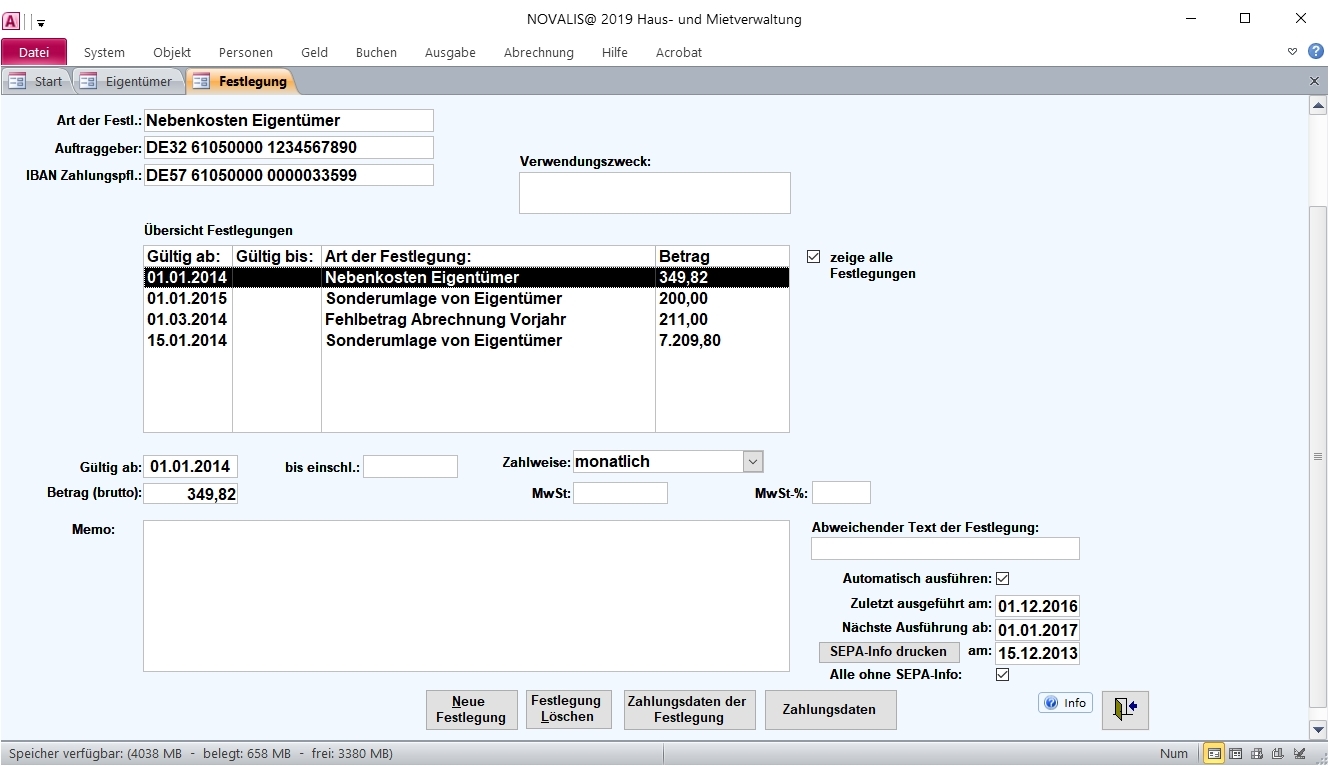Click the Access application icon in title bar
1329x766 pixels.
click(x=11, y=20)
